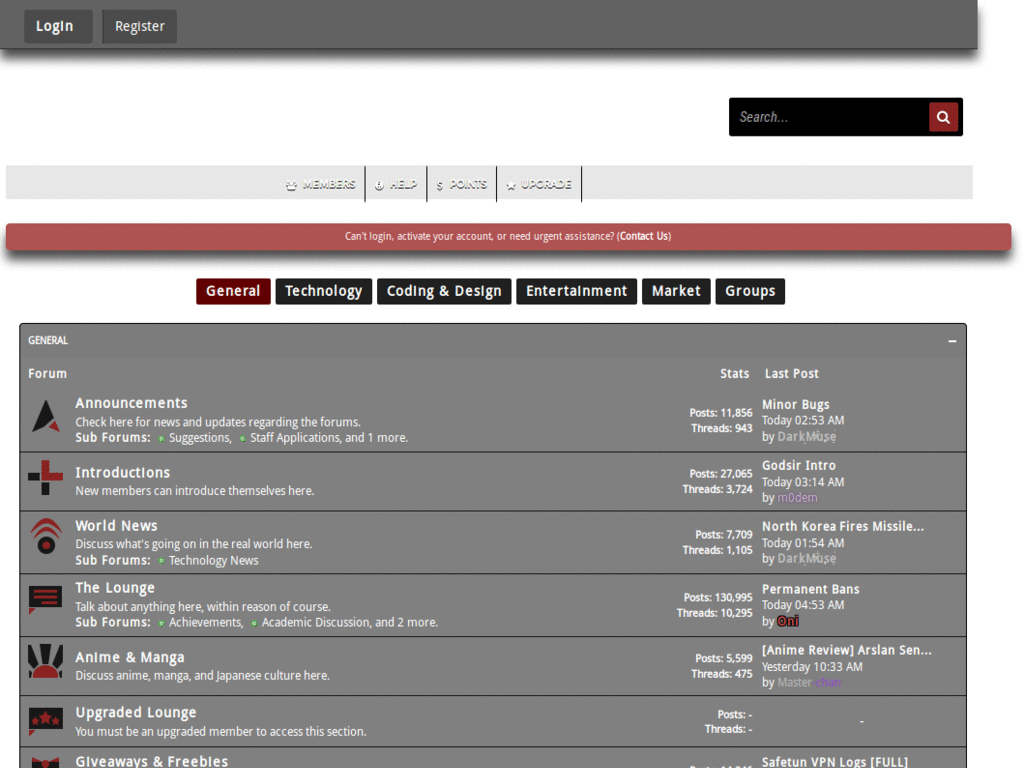Open the Anime & Manga forum title
Viewport: 1024px width, 768px height.
point(130,658)
